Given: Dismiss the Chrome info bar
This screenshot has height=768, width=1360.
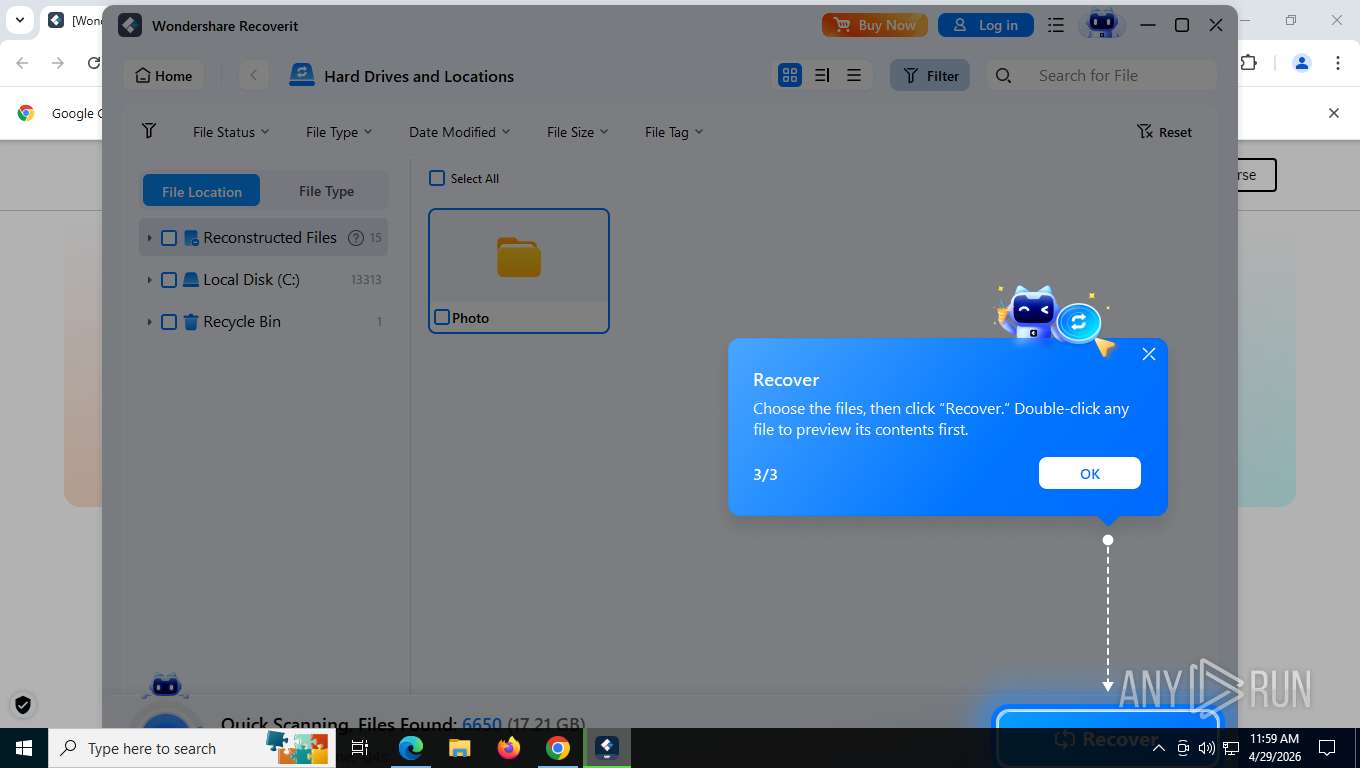Looking at the screenshot, I should pyautogui.click(x=1333, y=113).
